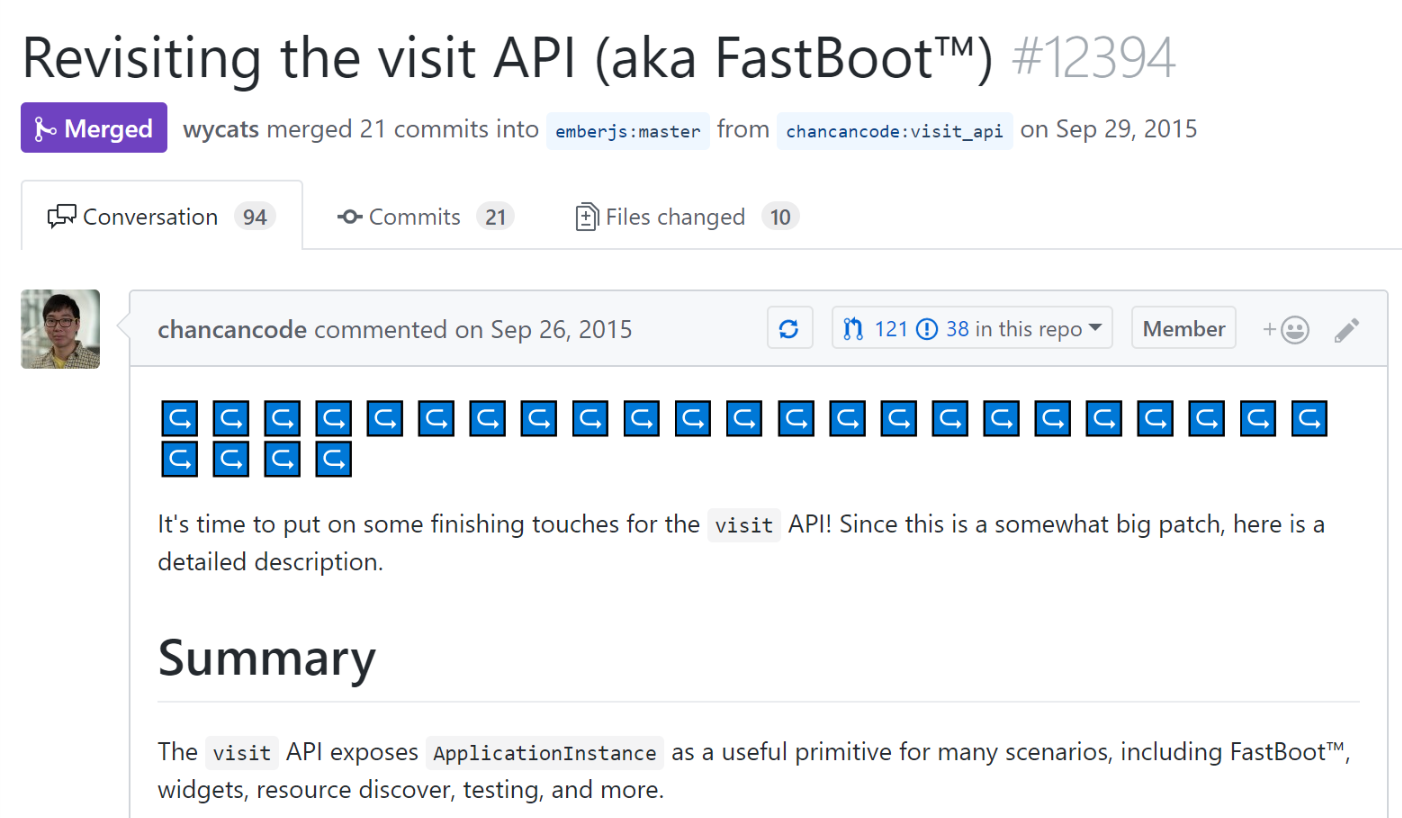This screenshot has width=1402, height=818.
Task: Open wycats user profile link
Action: 222,129
